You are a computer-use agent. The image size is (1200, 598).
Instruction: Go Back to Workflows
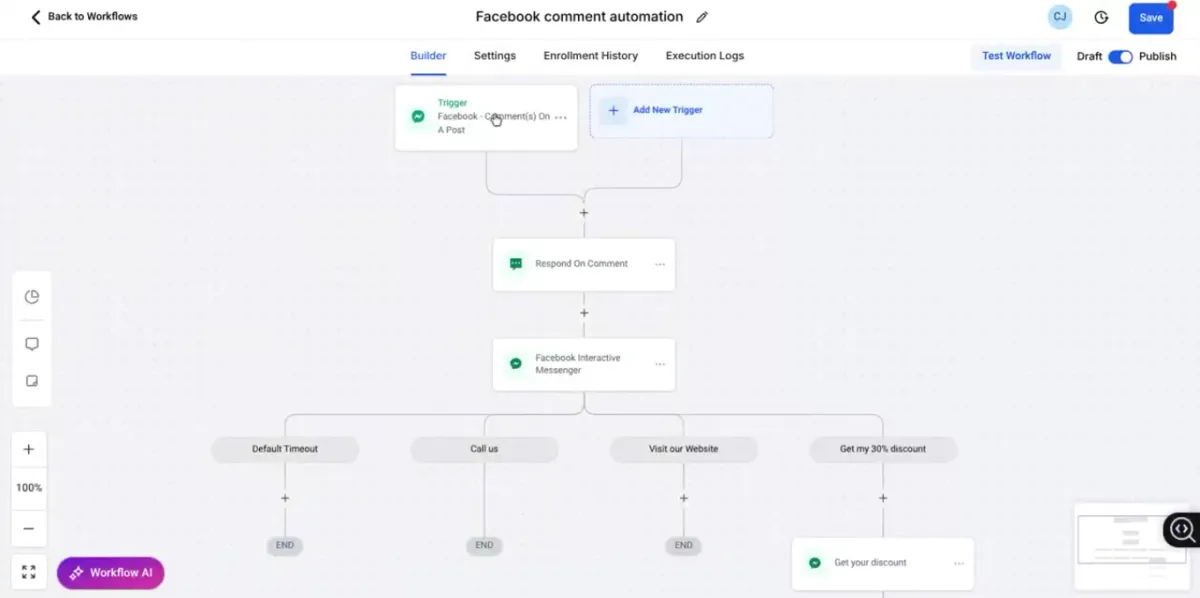[84, 17]
